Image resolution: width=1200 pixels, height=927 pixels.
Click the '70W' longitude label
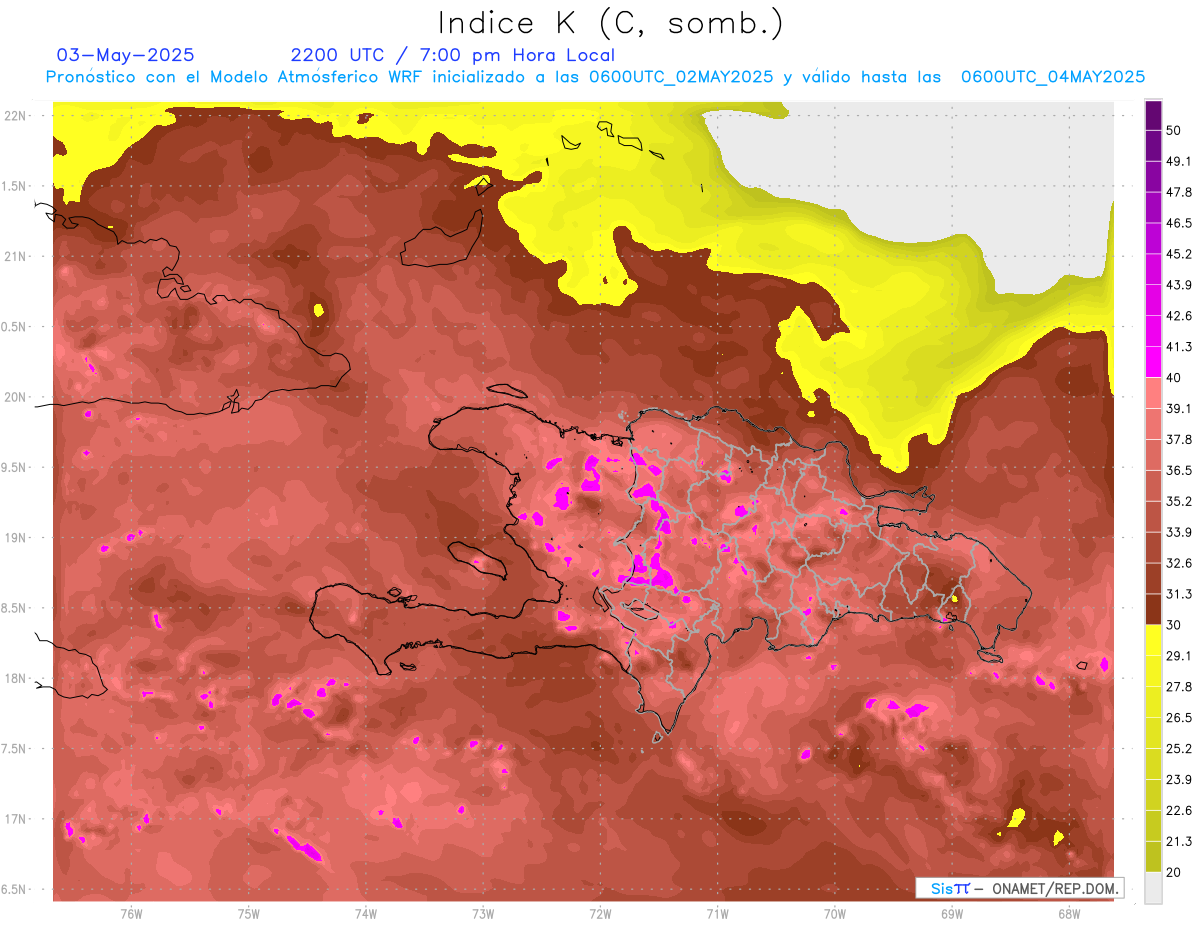834,914
